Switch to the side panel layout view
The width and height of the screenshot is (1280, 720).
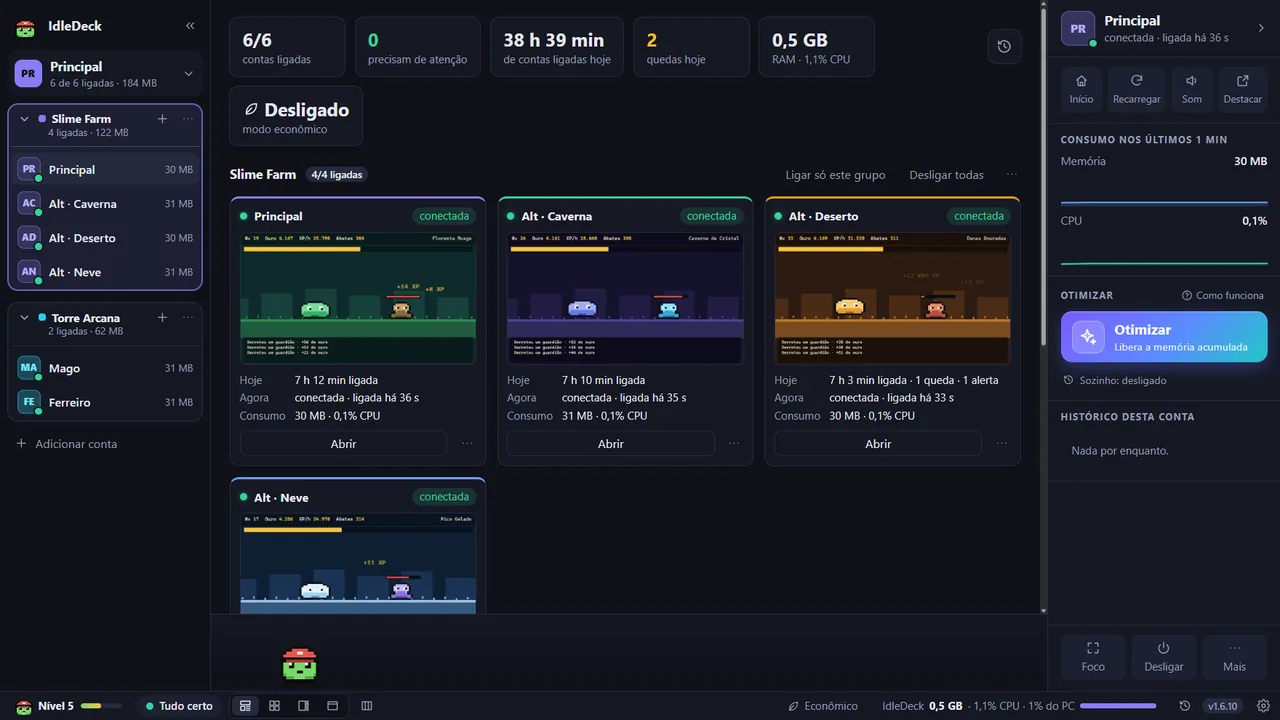point(303,706)
